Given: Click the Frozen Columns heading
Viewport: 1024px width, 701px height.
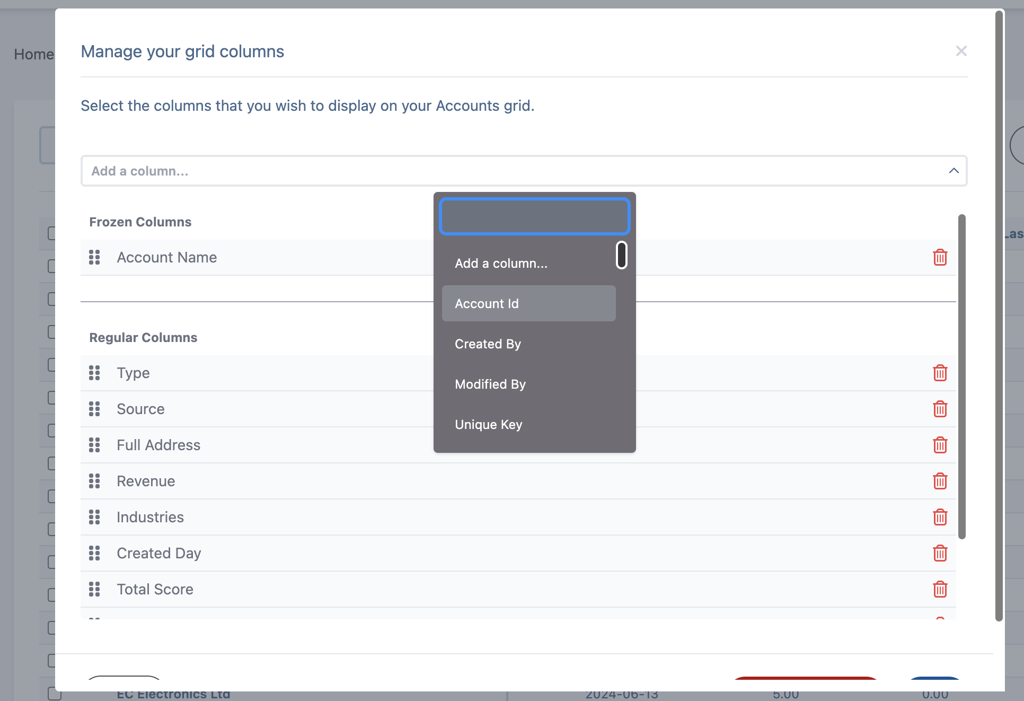Looking at the screenshot, I should coord(140,222).
